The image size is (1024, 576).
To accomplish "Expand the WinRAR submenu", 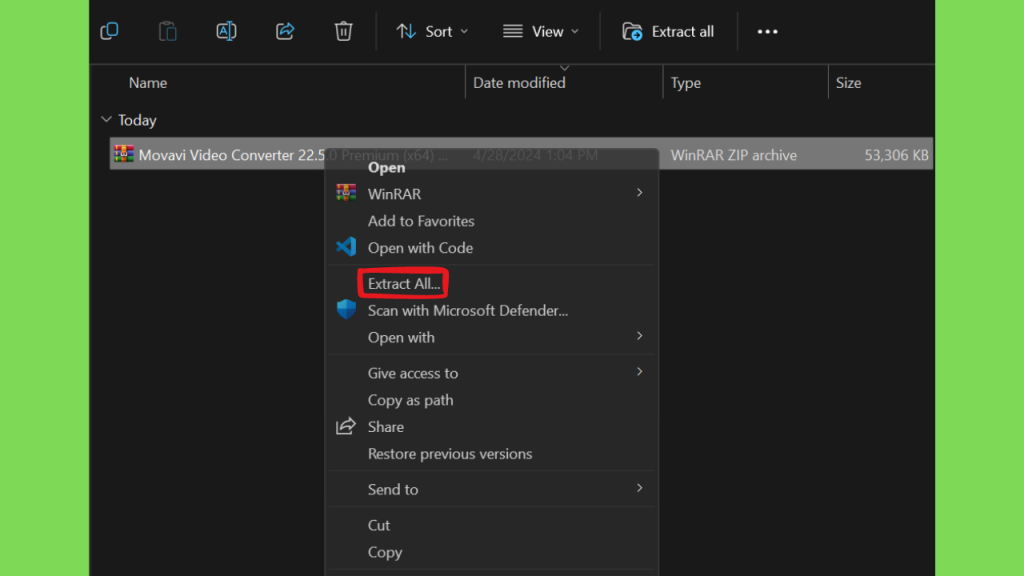I will (491, 194).
